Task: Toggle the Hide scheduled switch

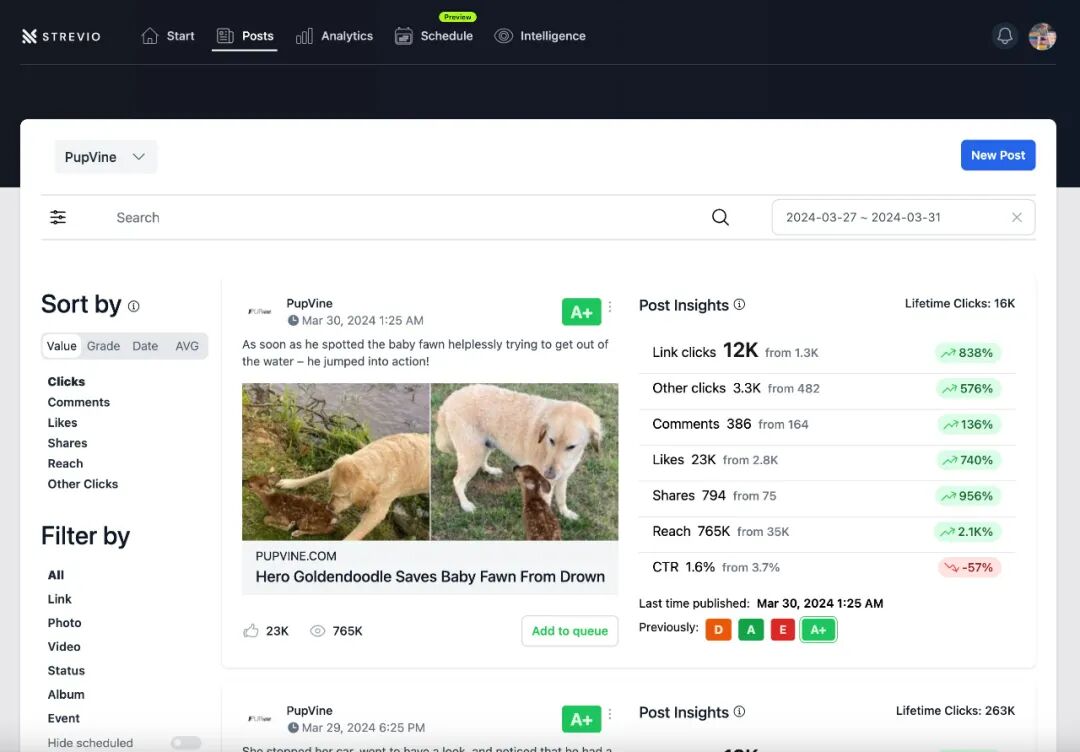Action: click(x=185, y=743)
